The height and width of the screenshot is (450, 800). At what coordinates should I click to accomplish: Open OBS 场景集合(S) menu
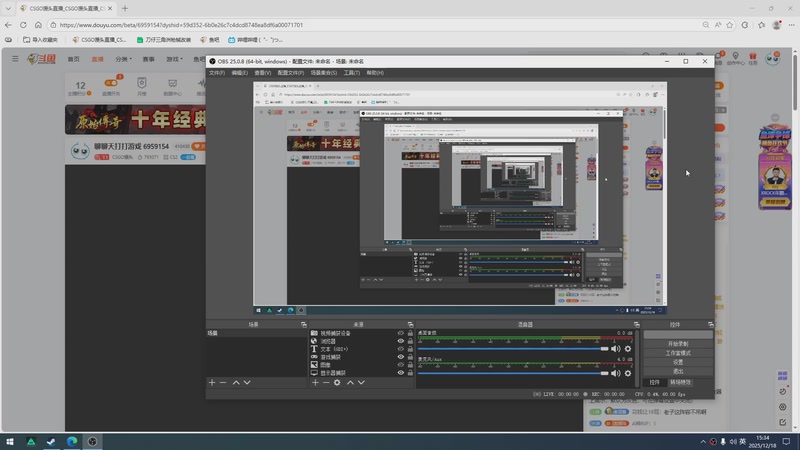point(324,73)
